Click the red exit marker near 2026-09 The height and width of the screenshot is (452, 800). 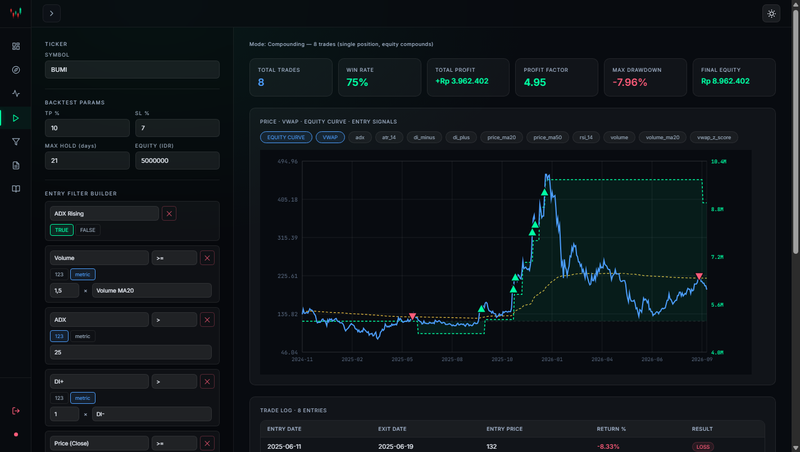(x=699, y=276)
